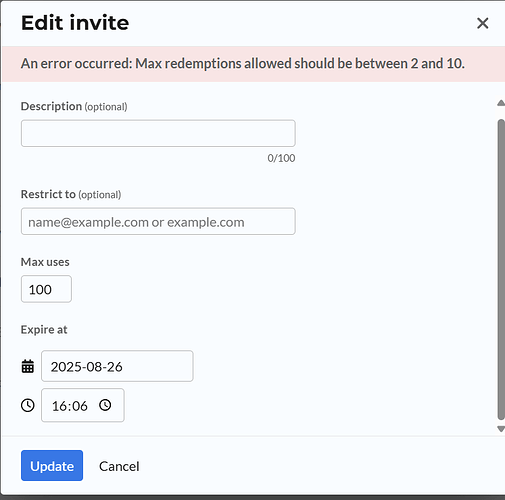
Task: Click the clock icon left of time field
Action: click(28, 405)
